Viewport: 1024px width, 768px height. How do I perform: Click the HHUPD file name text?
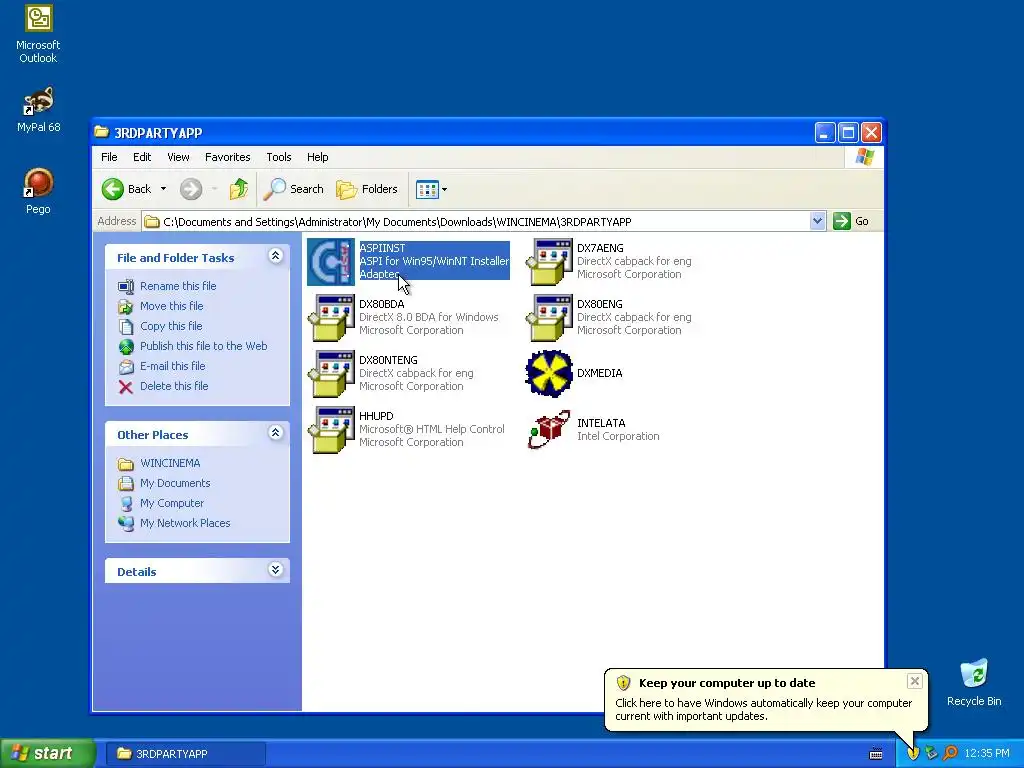[x=376, y=416]
